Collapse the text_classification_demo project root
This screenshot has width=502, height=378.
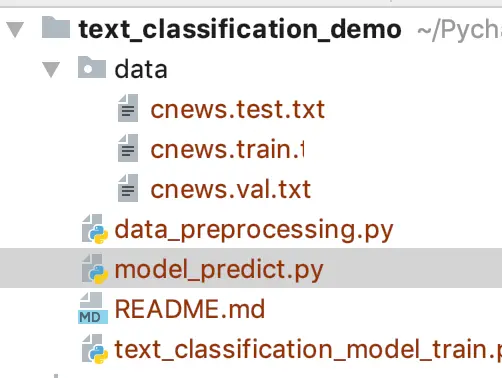[x=15, y=29]
